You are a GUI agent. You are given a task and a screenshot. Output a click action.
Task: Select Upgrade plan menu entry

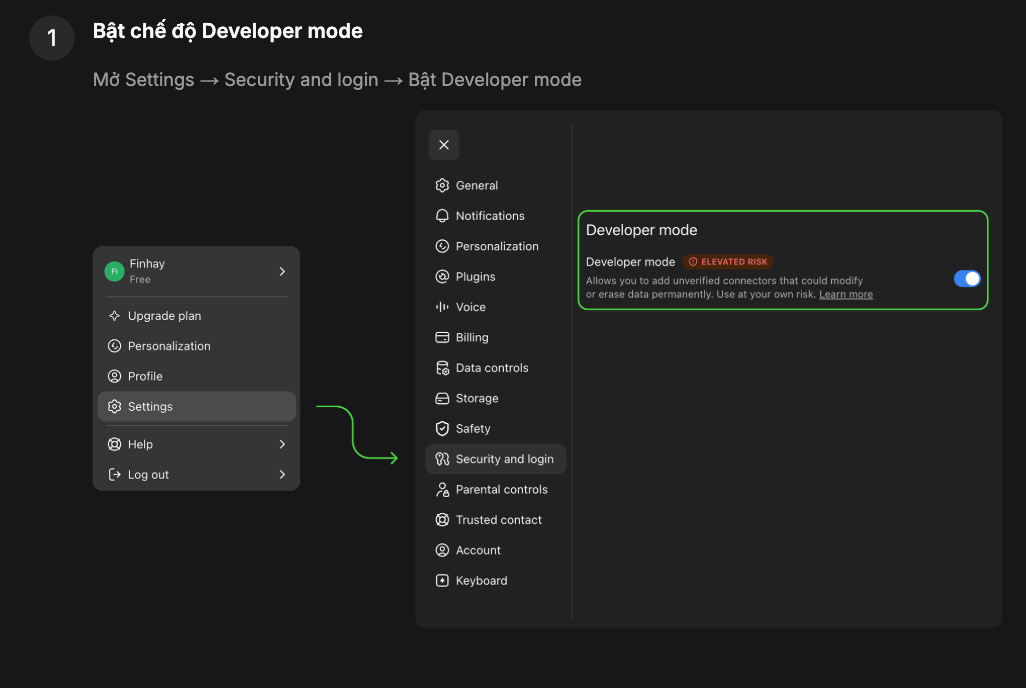click(x=196, y=316)
